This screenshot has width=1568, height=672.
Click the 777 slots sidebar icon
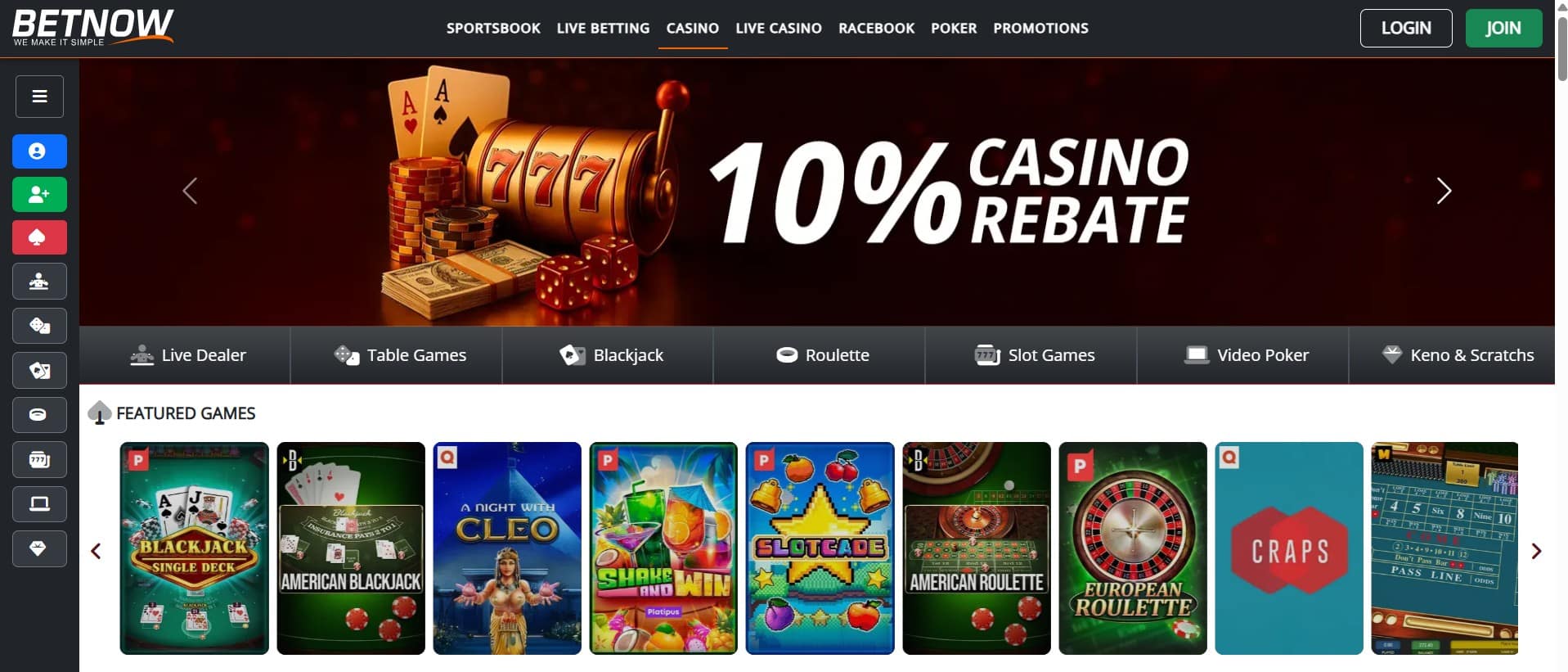point(39,459)
